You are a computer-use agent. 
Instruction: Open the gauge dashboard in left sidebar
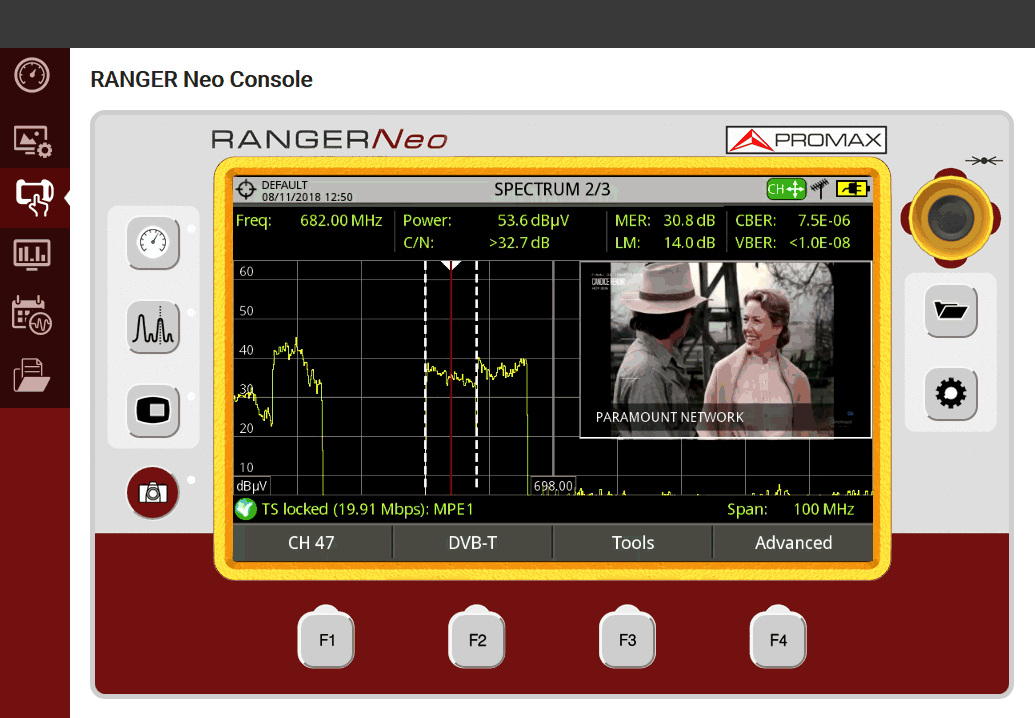tap(32, 75)
